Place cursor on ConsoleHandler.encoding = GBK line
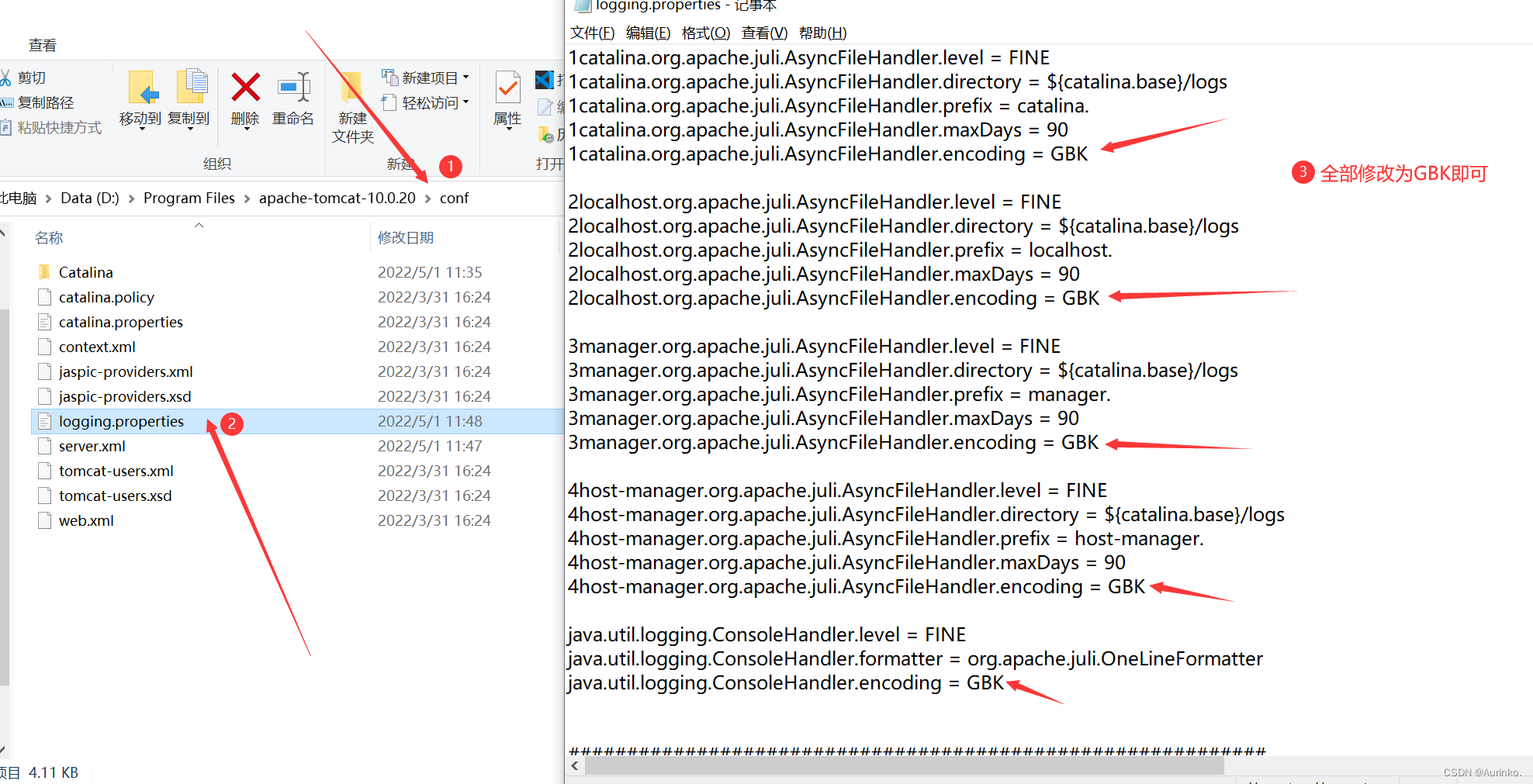This screenshot has height=784, width=1533. (786, 682)
